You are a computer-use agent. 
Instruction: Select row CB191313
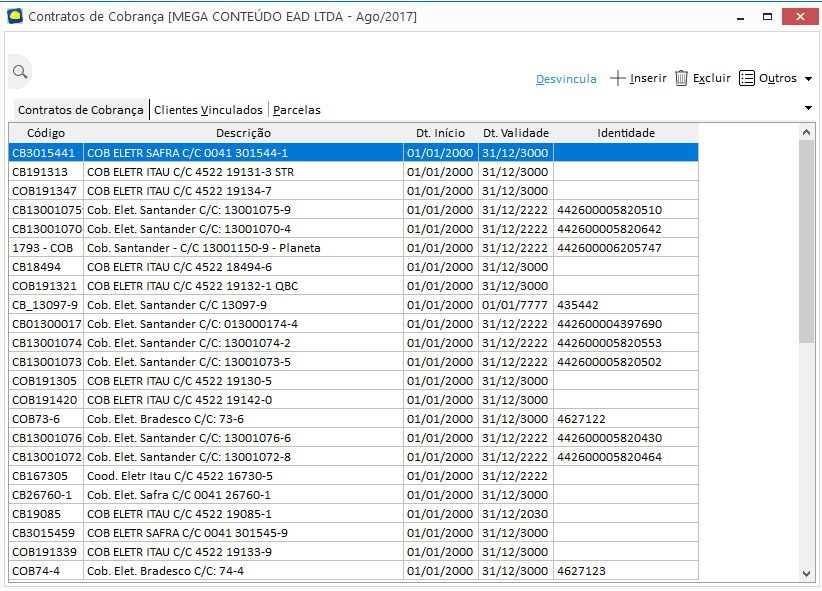pos(353,172)
